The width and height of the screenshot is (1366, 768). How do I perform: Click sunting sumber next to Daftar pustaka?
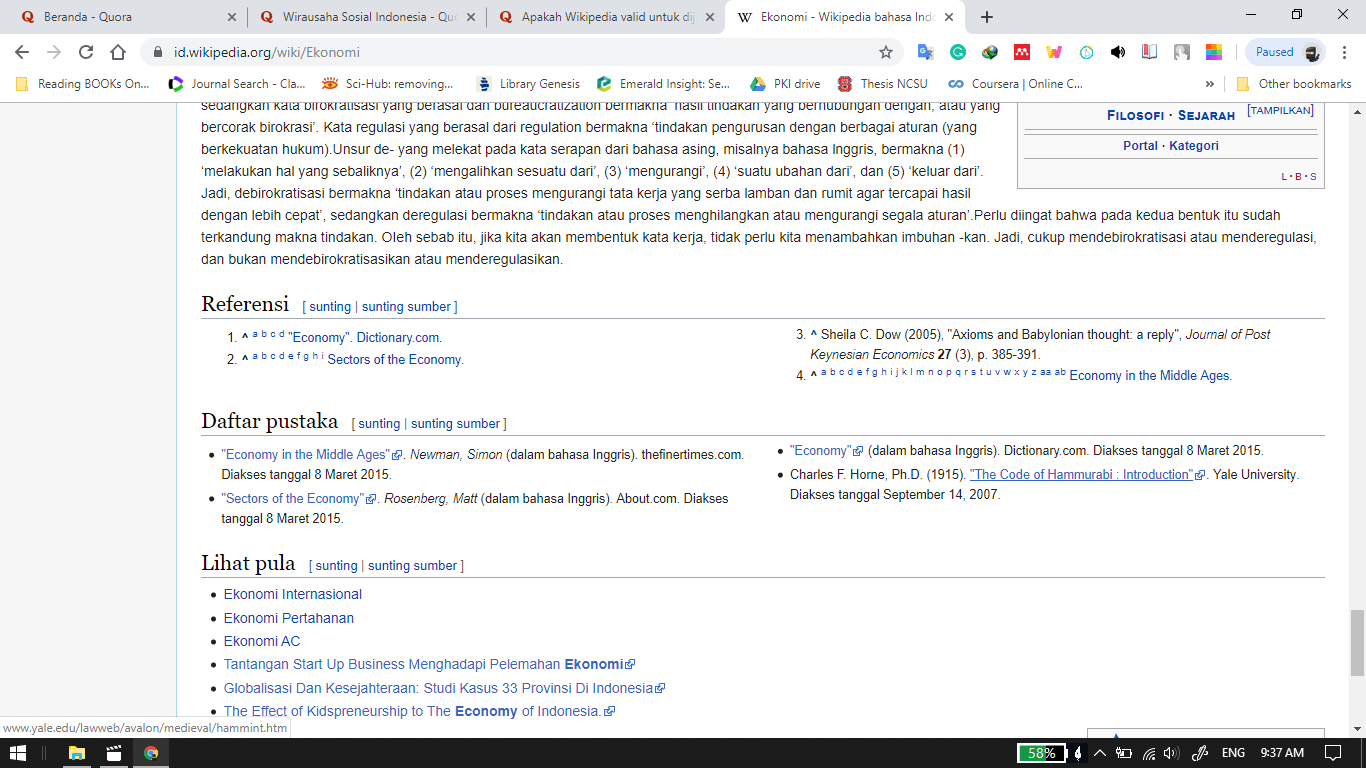455,424
